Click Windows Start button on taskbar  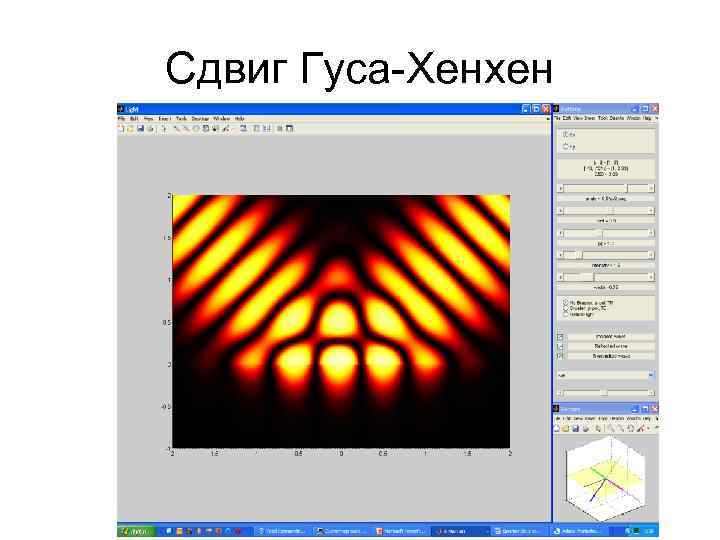point(136,531)
